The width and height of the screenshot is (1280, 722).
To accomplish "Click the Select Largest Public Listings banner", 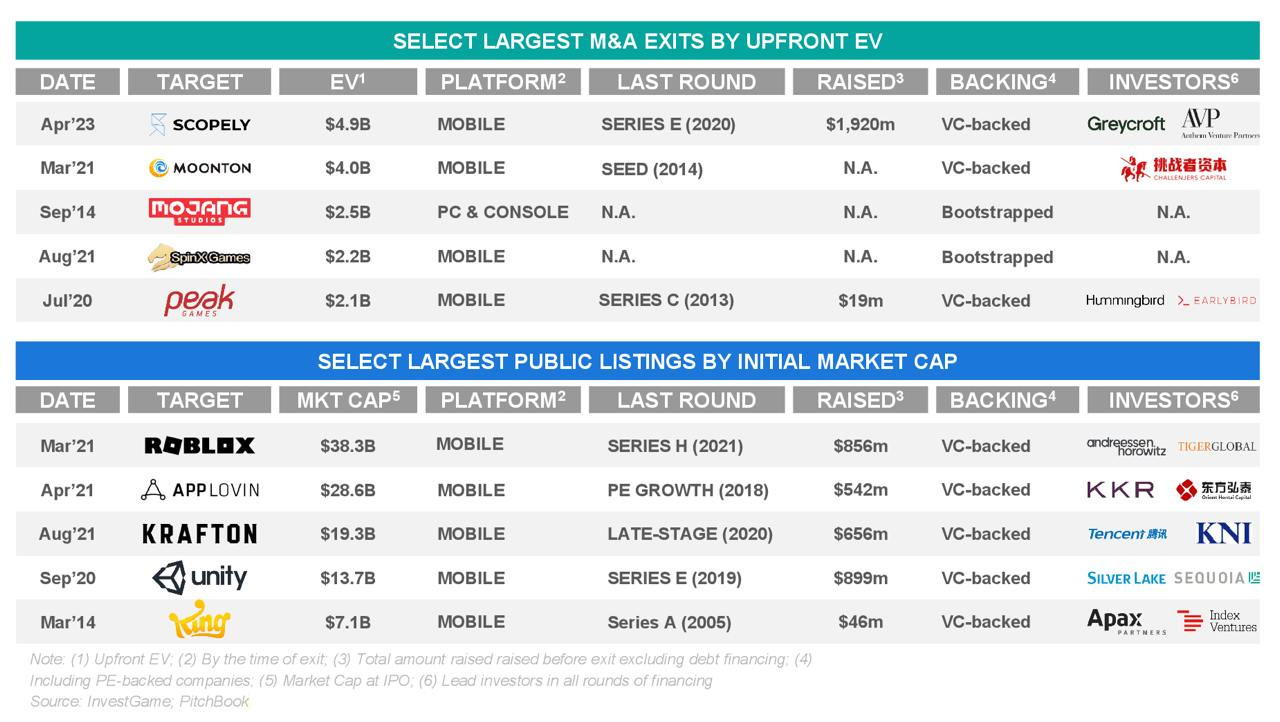I will (x=637, y=361).
